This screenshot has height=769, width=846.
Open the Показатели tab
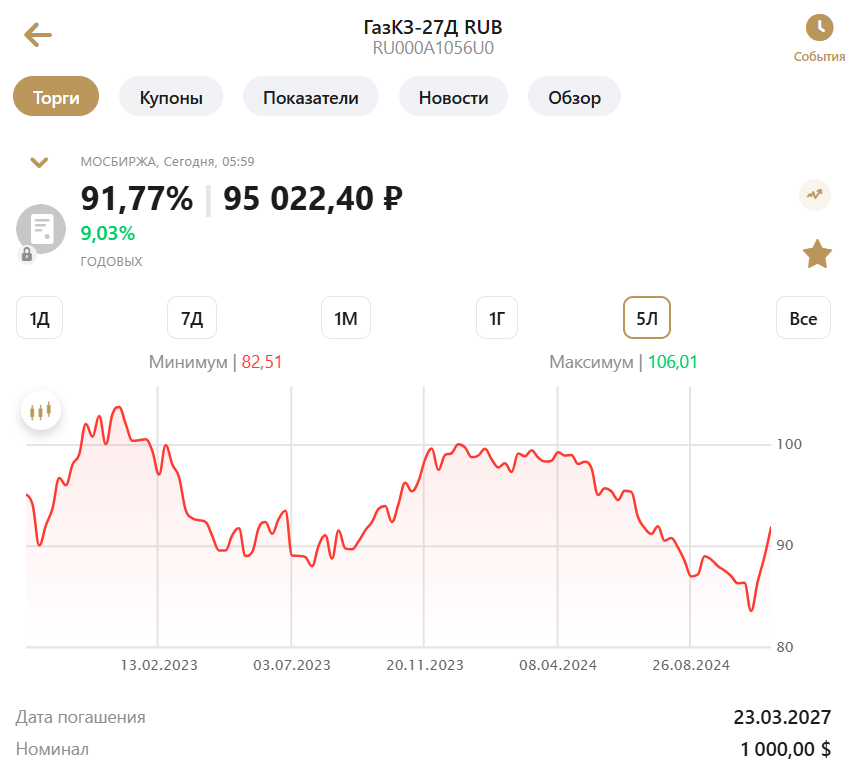coord(310,97)
